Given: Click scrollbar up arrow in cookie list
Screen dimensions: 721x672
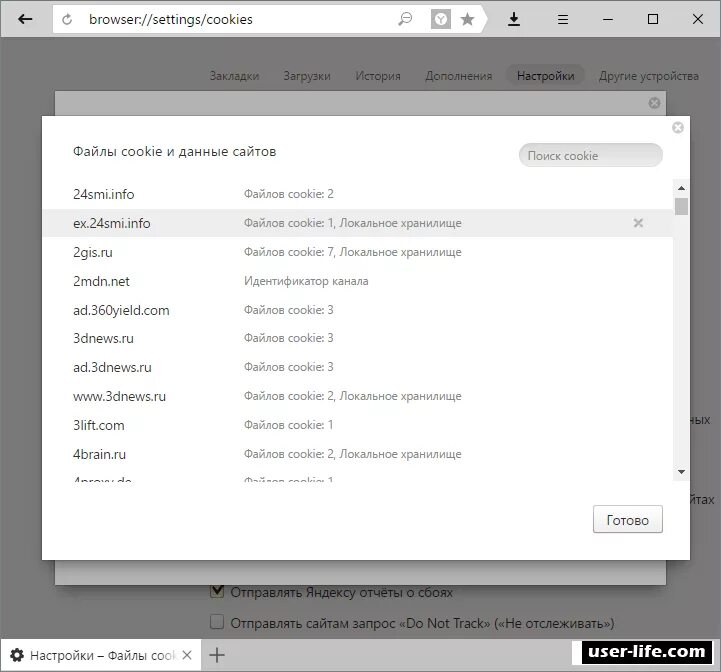Looking at the screenshot, I should coord(681,188).
